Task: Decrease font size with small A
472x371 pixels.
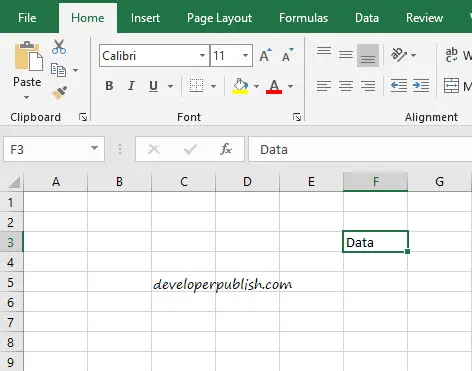Action: tap(287, 55)
